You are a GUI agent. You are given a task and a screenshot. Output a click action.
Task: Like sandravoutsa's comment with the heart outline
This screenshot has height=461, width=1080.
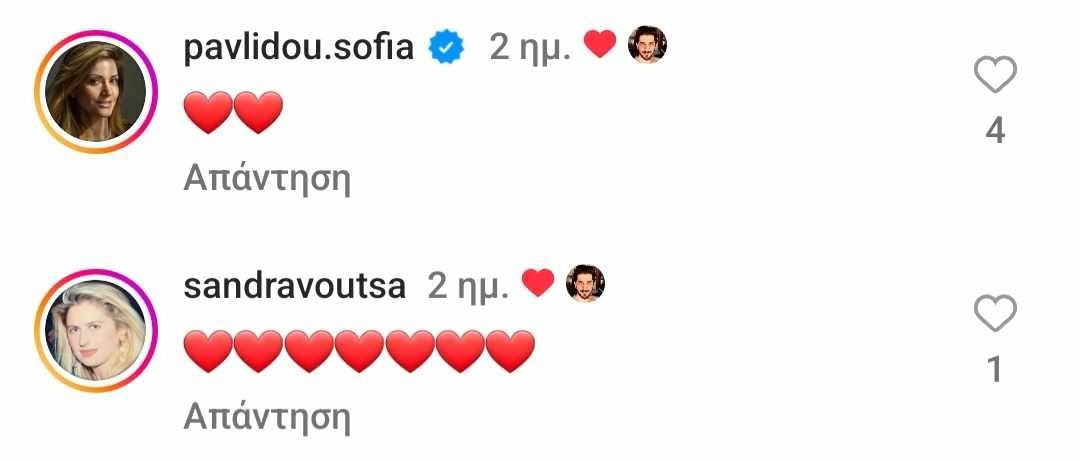click(x=995, y=313)
